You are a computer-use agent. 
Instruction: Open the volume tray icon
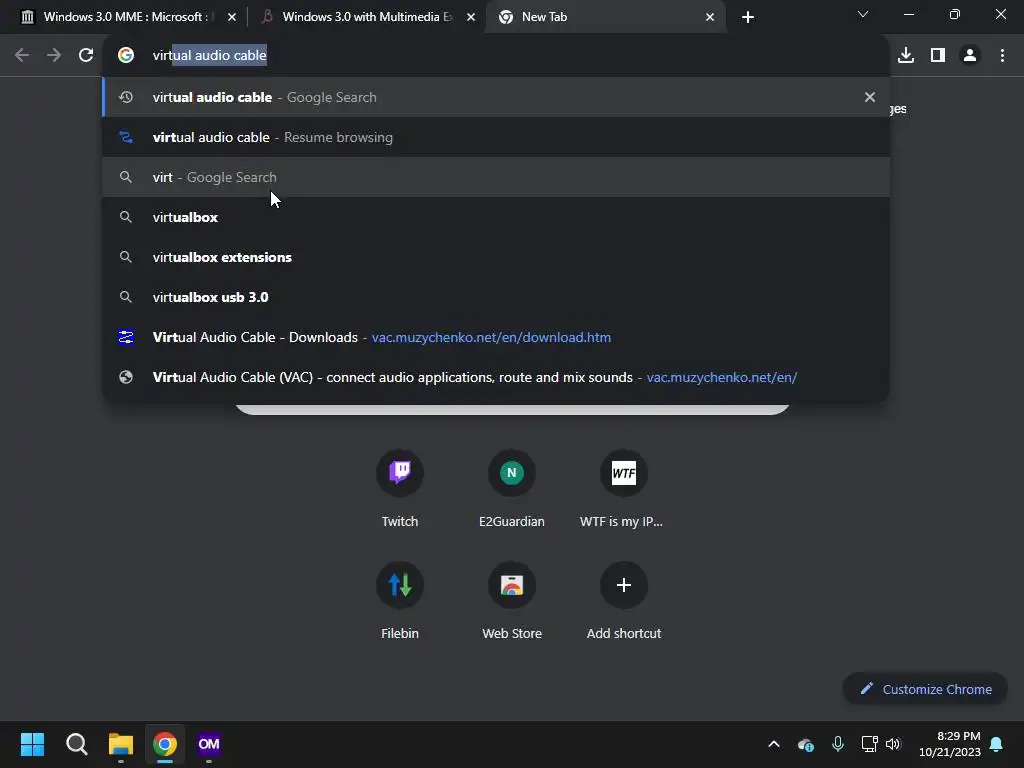893,744
